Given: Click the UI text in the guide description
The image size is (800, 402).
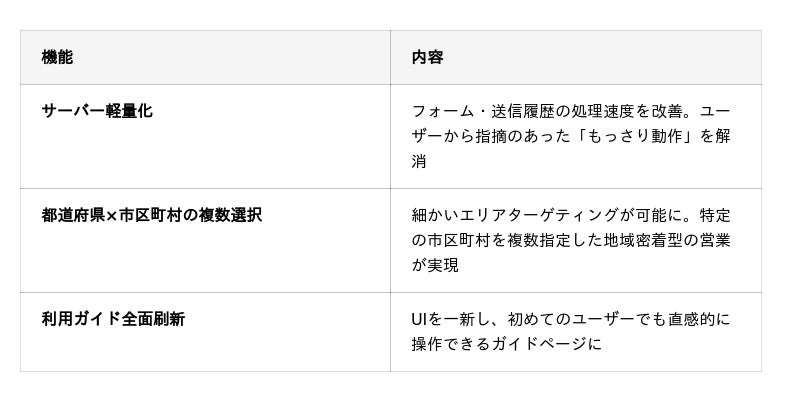Looking at the screenshot, I should (420, 319).
